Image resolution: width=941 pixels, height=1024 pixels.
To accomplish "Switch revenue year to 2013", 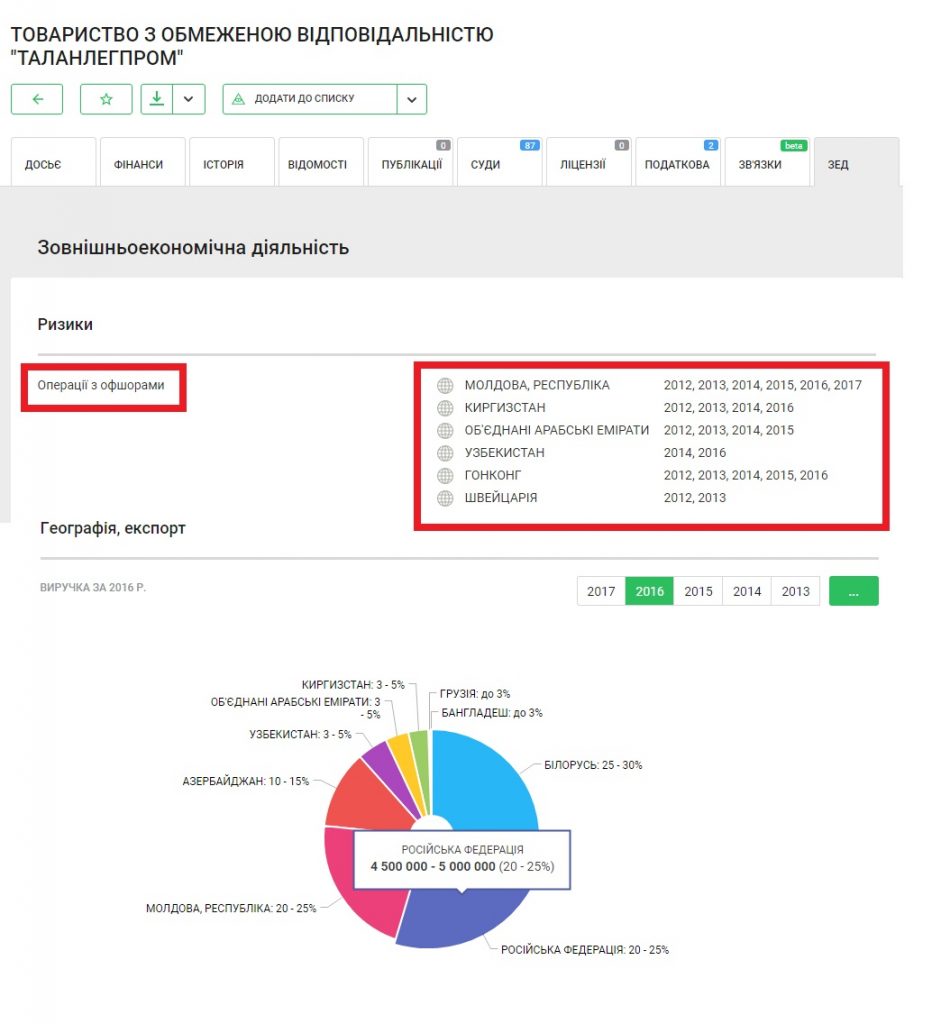I will pyautogui.click(x=796, y=591).
